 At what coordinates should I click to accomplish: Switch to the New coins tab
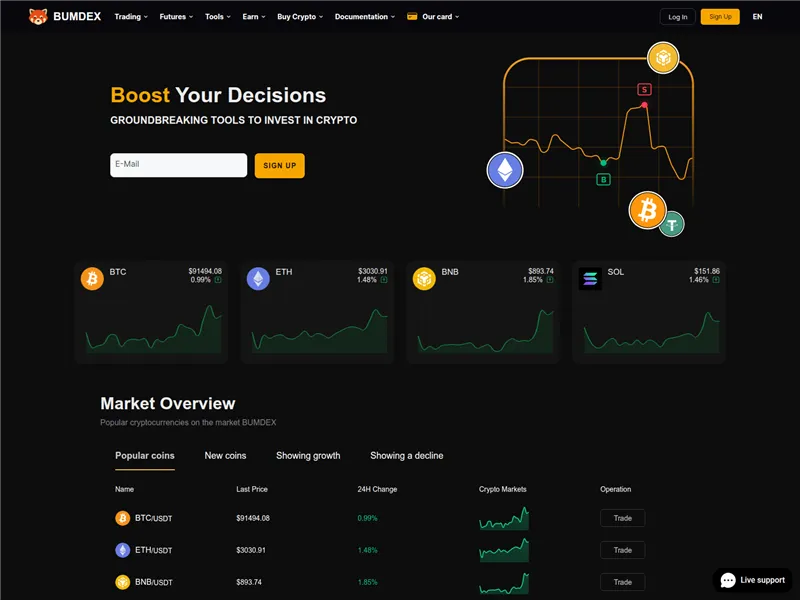pyautogui.click(x=225, y=456)
